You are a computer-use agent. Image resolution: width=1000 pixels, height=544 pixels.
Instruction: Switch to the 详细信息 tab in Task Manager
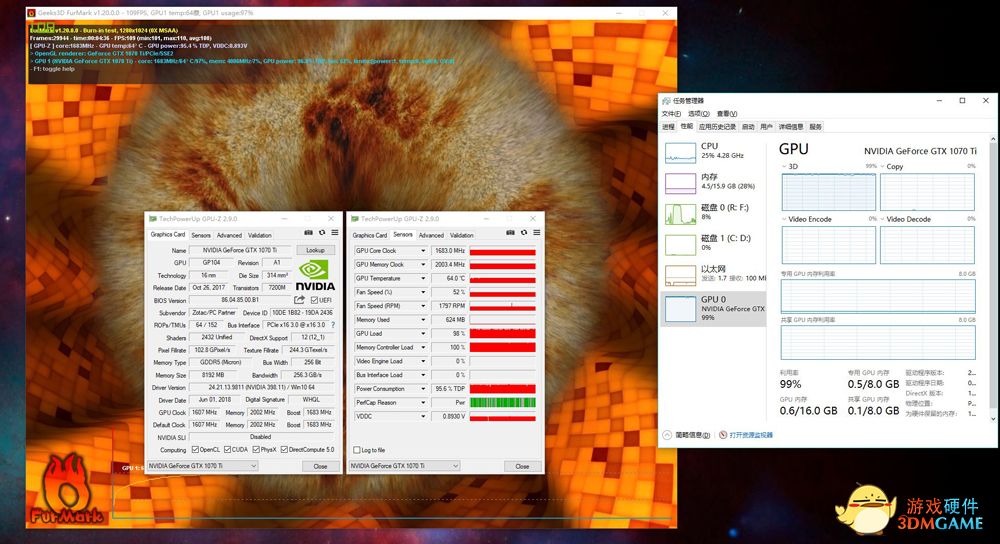[x=791, y=127]
